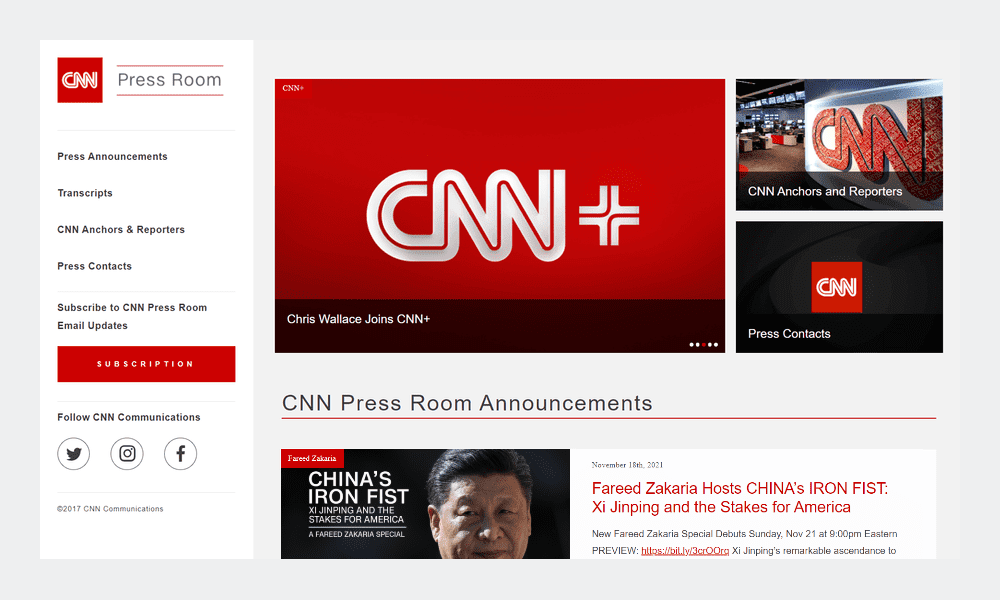1000x600 pixels.
Task: Open the Chris Wallace Joins CNN+ banner
Action: pyautogui.click(x=500, y=216)
